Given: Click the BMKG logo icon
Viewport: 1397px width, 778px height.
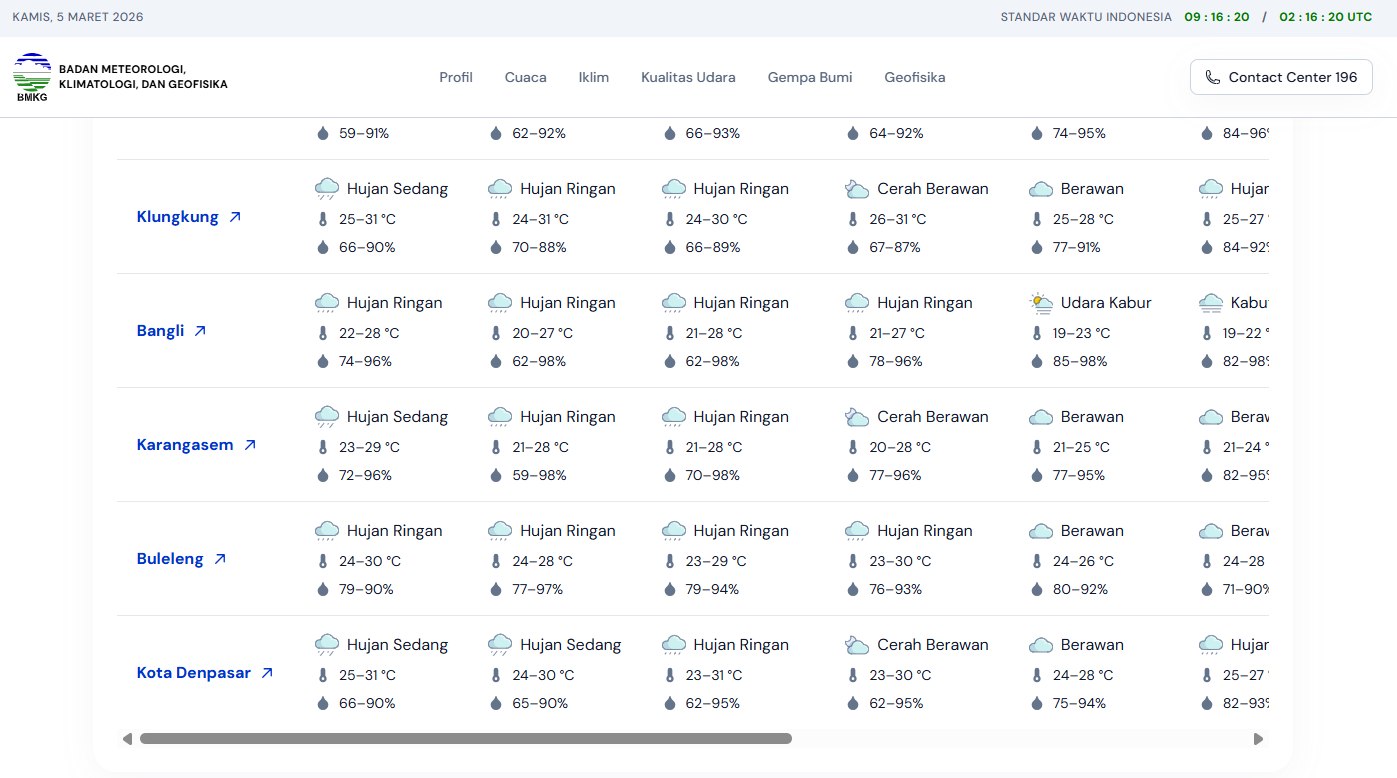Looking at the screenshot, I should (32, 77).
